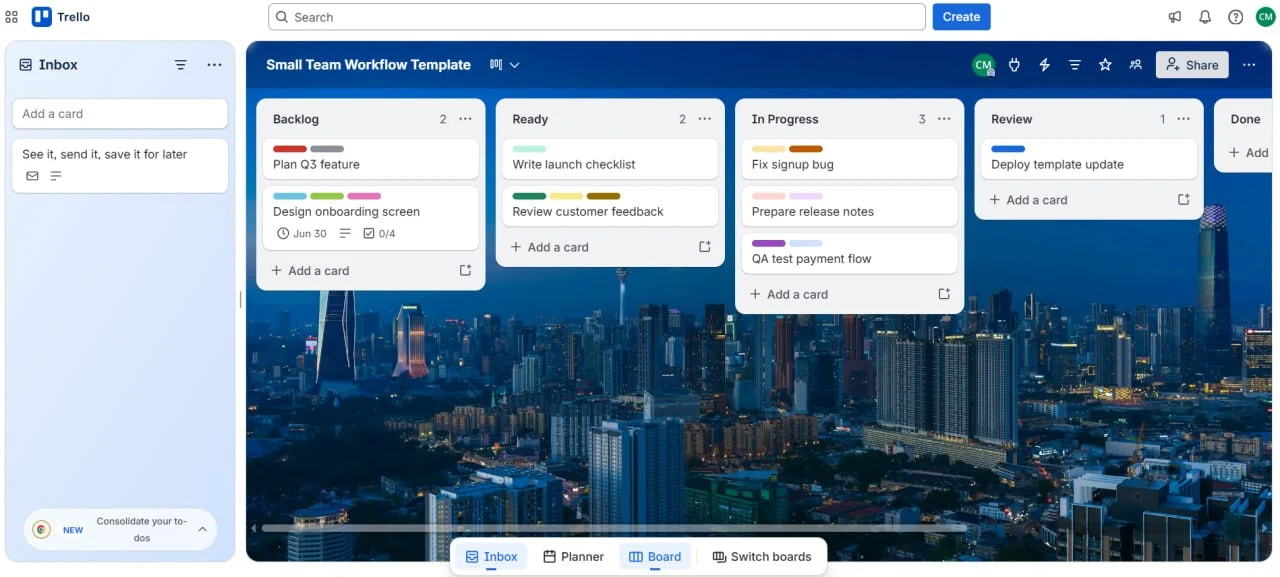
Task: Open Switch boards in bottom bar
Action: [762, 557]
